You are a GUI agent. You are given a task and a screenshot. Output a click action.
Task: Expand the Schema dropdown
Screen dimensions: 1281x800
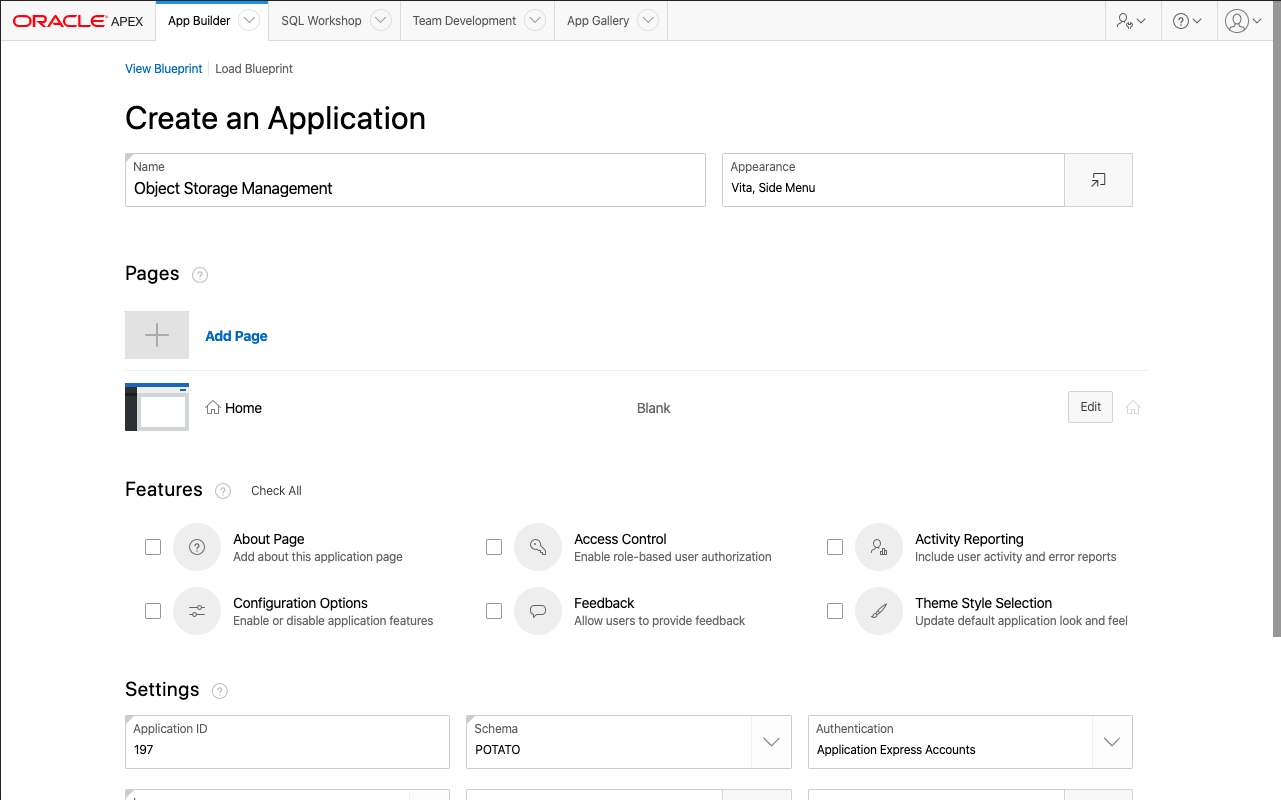coord(771,742)
